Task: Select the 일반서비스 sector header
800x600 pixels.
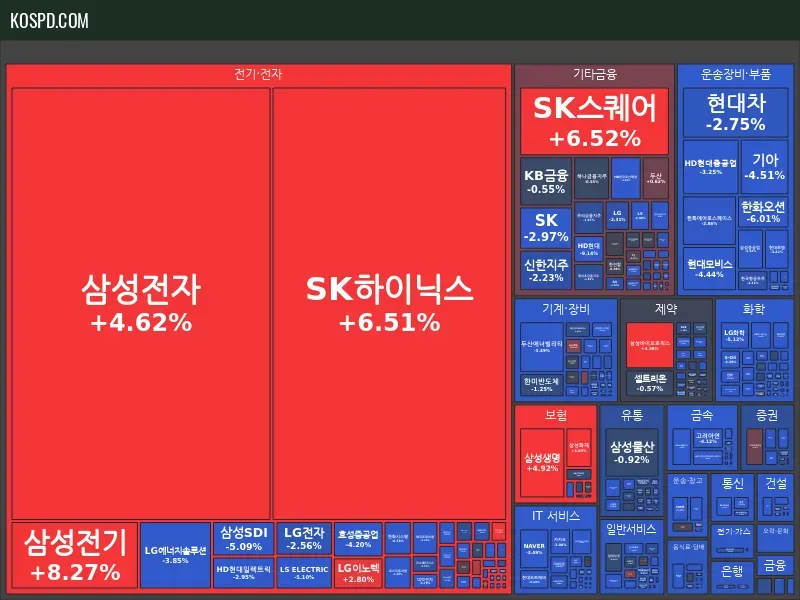Action: coord(631,530)
